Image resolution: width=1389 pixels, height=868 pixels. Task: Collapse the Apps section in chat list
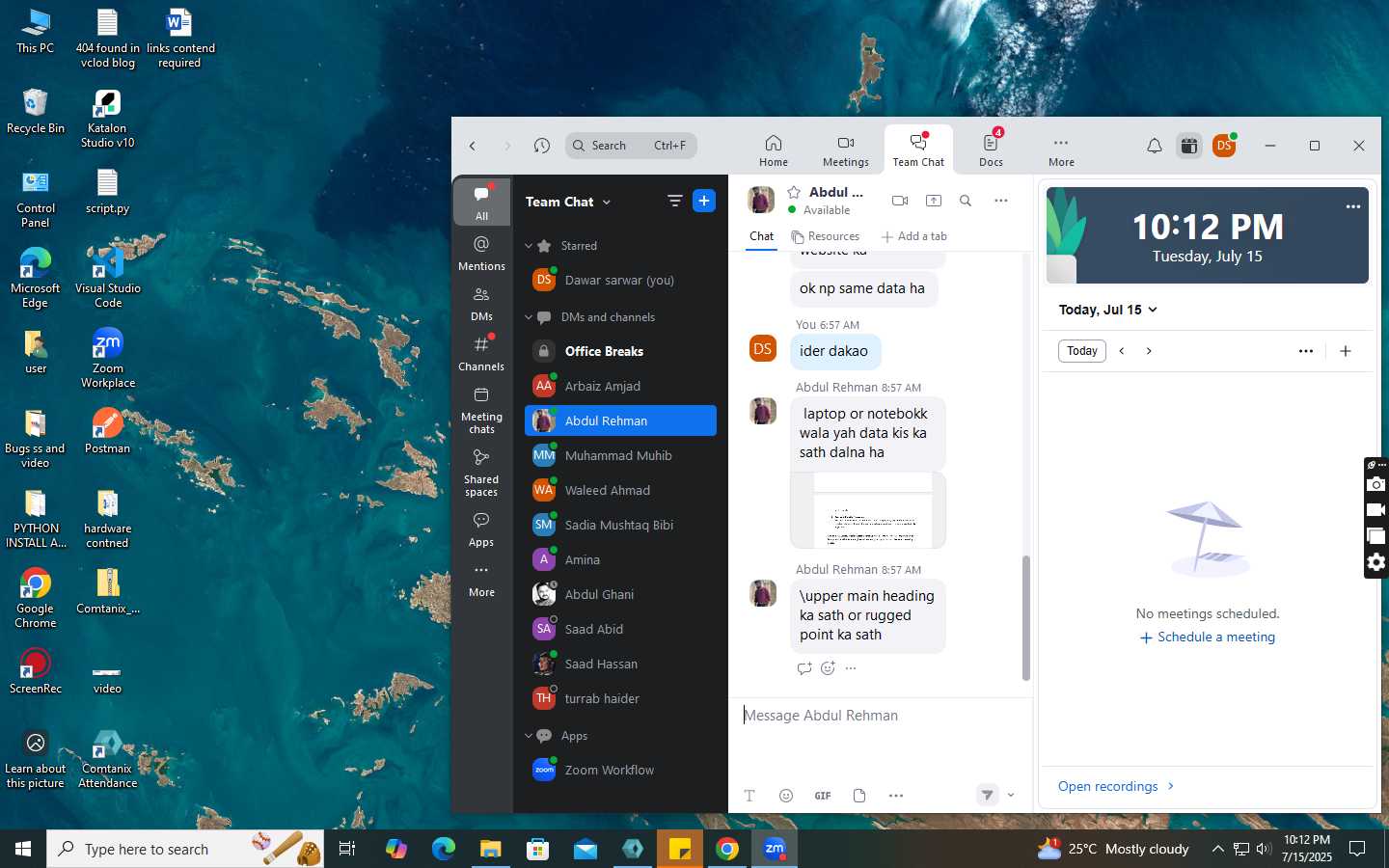529,736
